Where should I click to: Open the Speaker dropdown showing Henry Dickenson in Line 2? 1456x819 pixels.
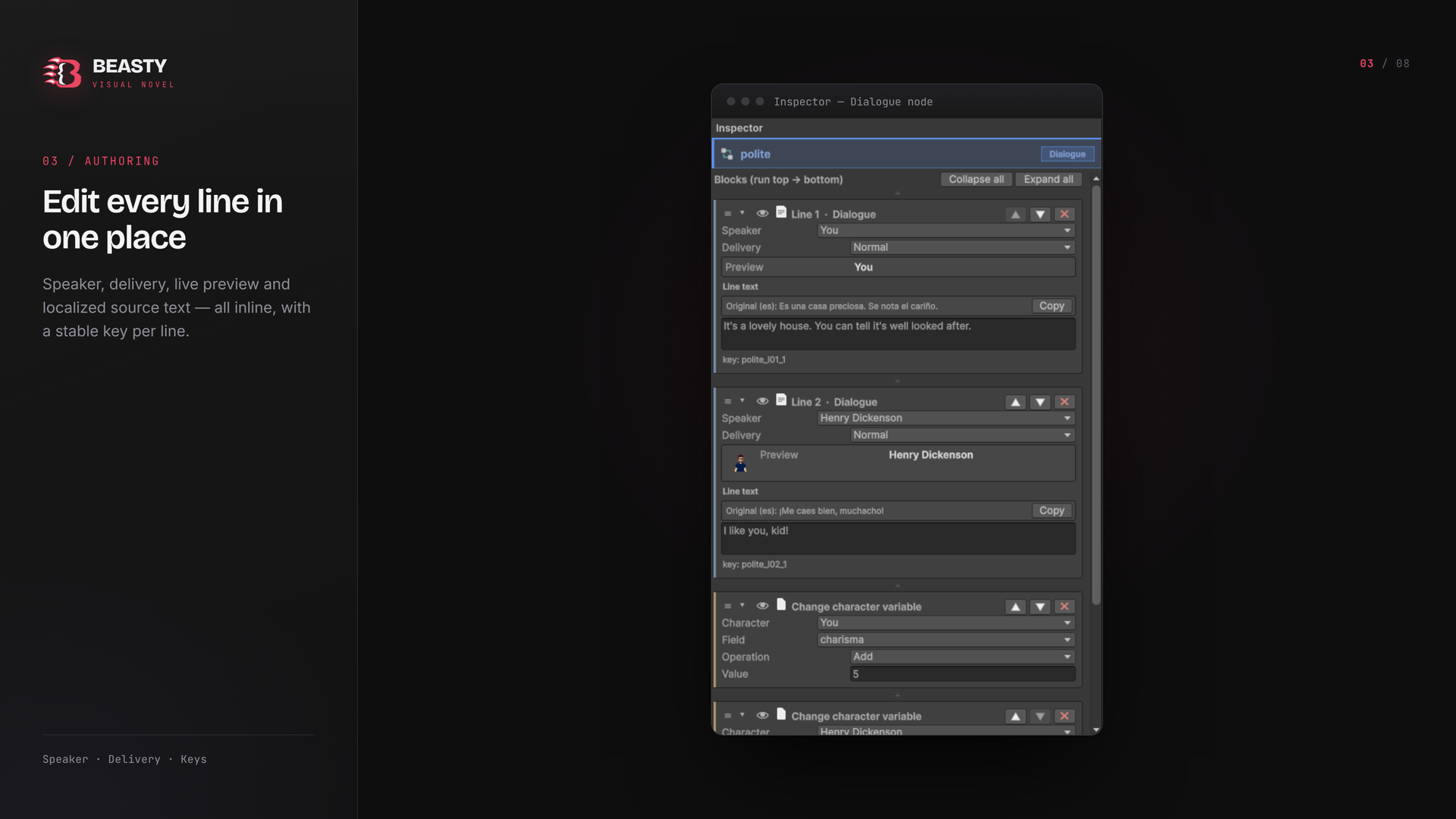click(946, 419)
